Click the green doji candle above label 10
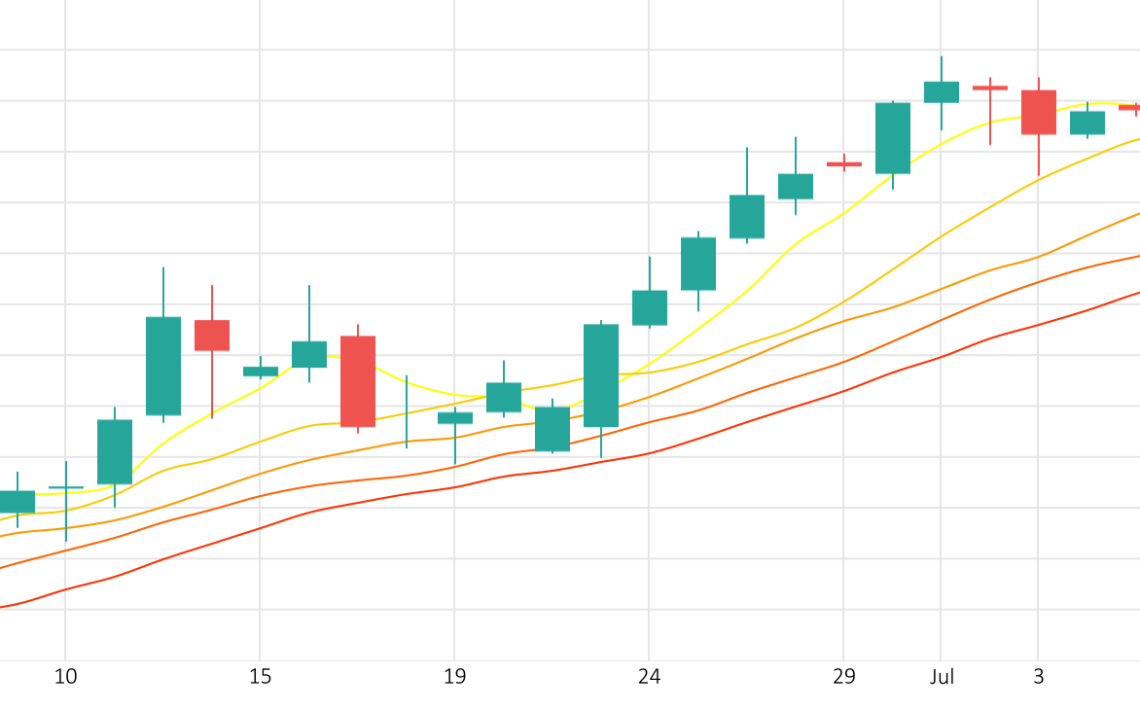This screenshot has width=1140, height=710. (x=66, y=488)
